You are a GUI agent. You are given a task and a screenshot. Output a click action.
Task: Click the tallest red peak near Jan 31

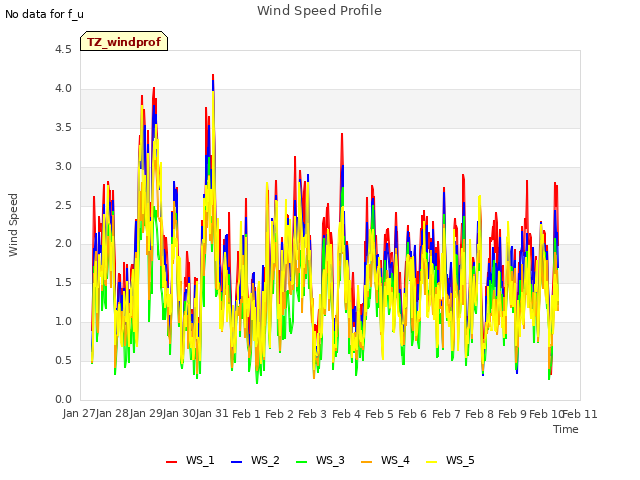coord(213,76)
